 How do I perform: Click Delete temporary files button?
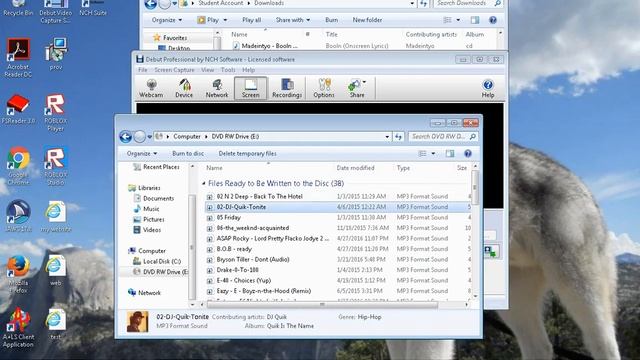(247, 153)
